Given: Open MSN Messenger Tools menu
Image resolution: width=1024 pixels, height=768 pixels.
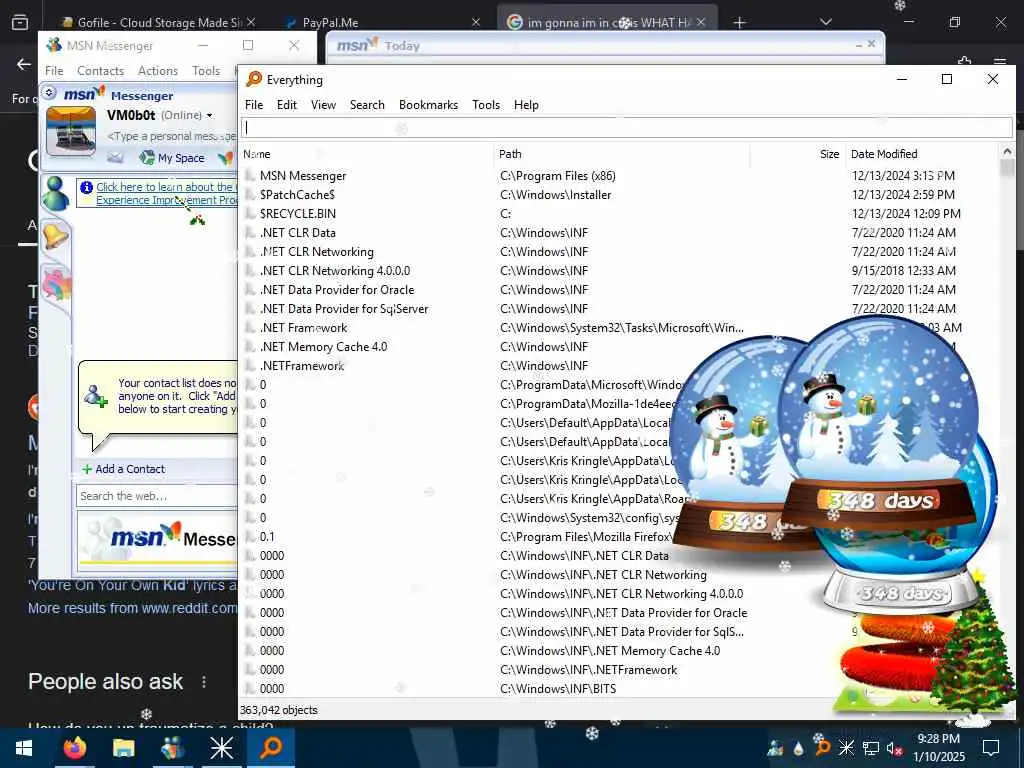Looking at the screenshot, I should 206,71.
